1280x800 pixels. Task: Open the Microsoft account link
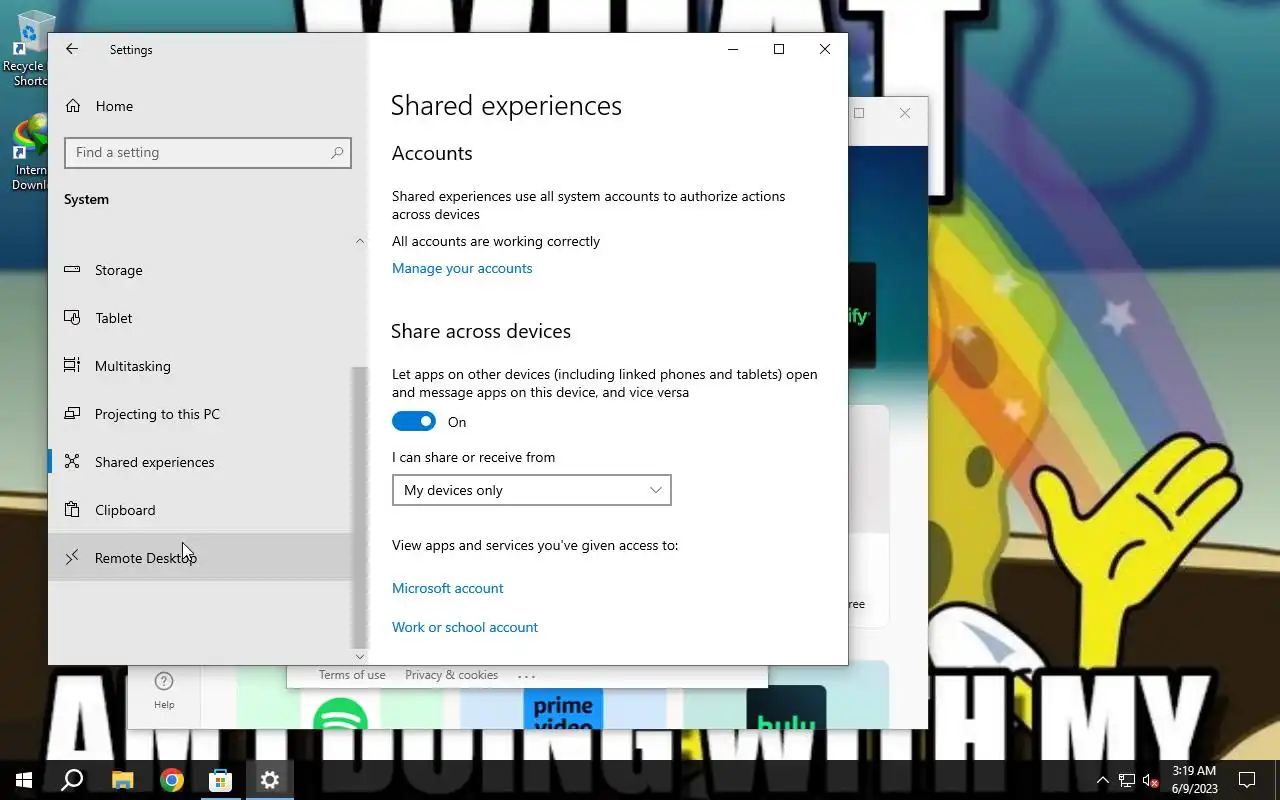pos(447,588)
